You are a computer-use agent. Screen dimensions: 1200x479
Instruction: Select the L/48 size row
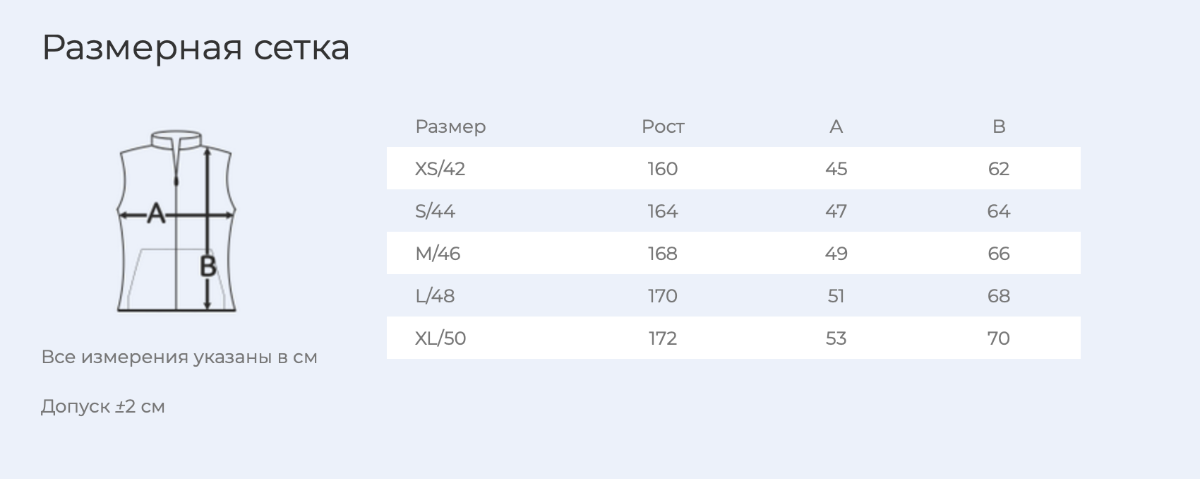[734, 296]
